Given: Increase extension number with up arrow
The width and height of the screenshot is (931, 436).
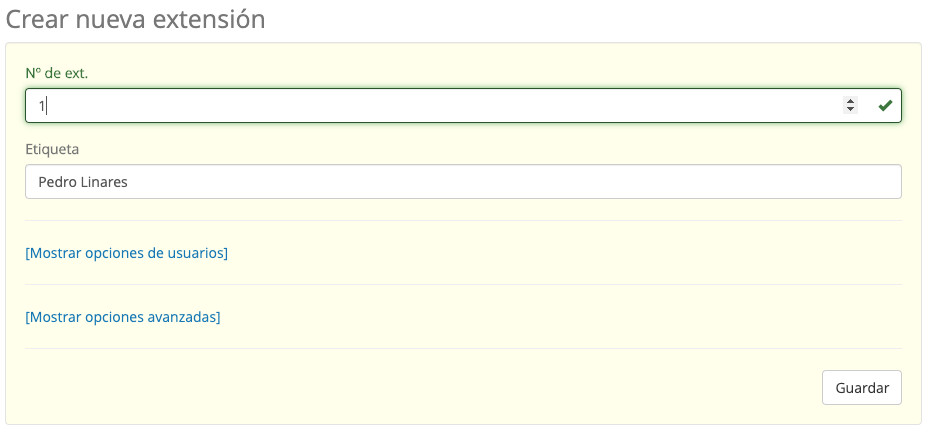Looking at the screenshot, I should [x=851, y=101].
